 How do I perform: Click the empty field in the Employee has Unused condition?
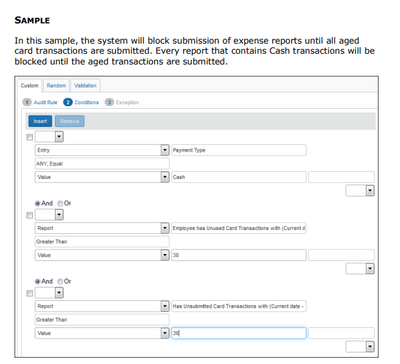[341, 255]
